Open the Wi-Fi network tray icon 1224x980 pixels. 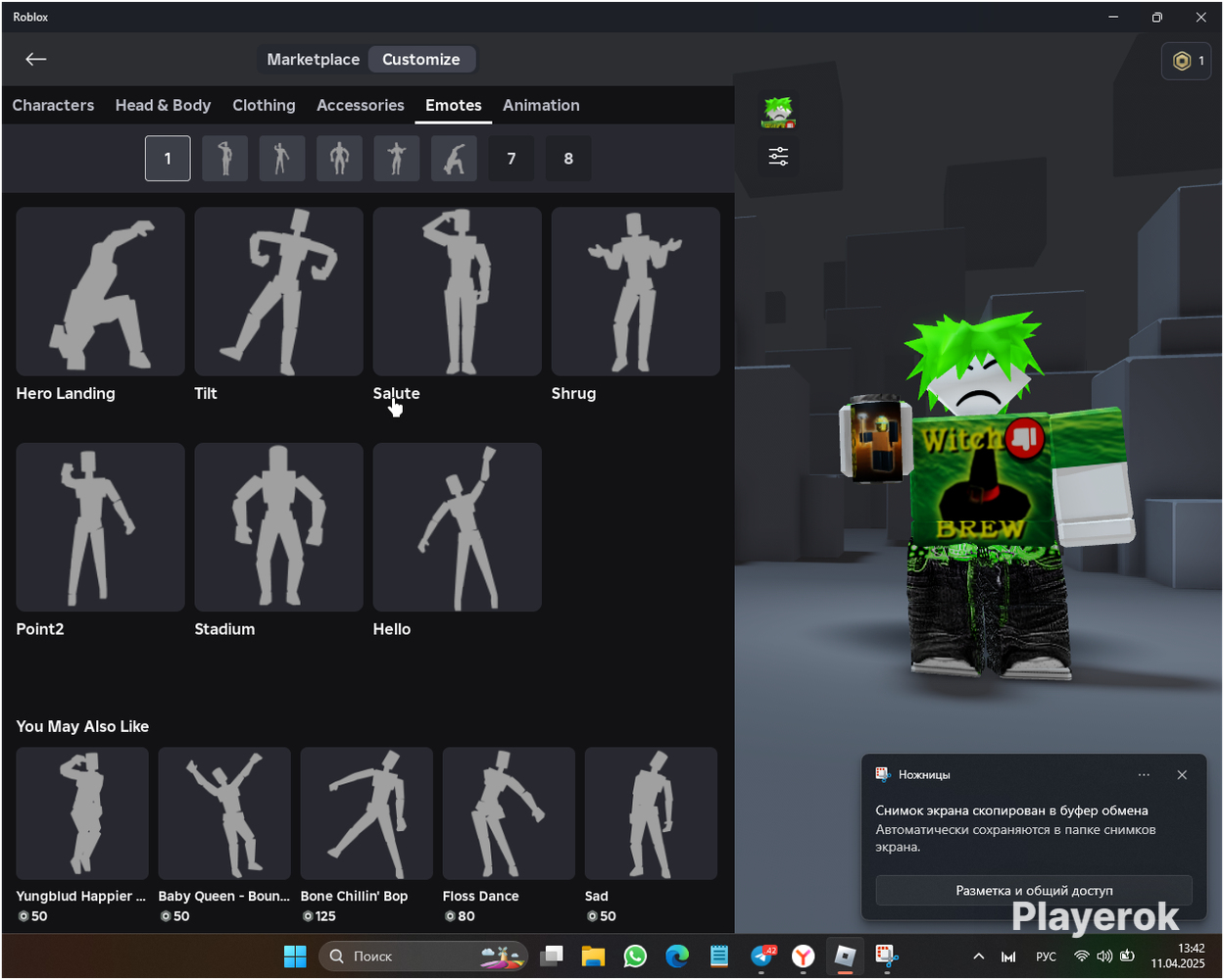(1081, 956)
